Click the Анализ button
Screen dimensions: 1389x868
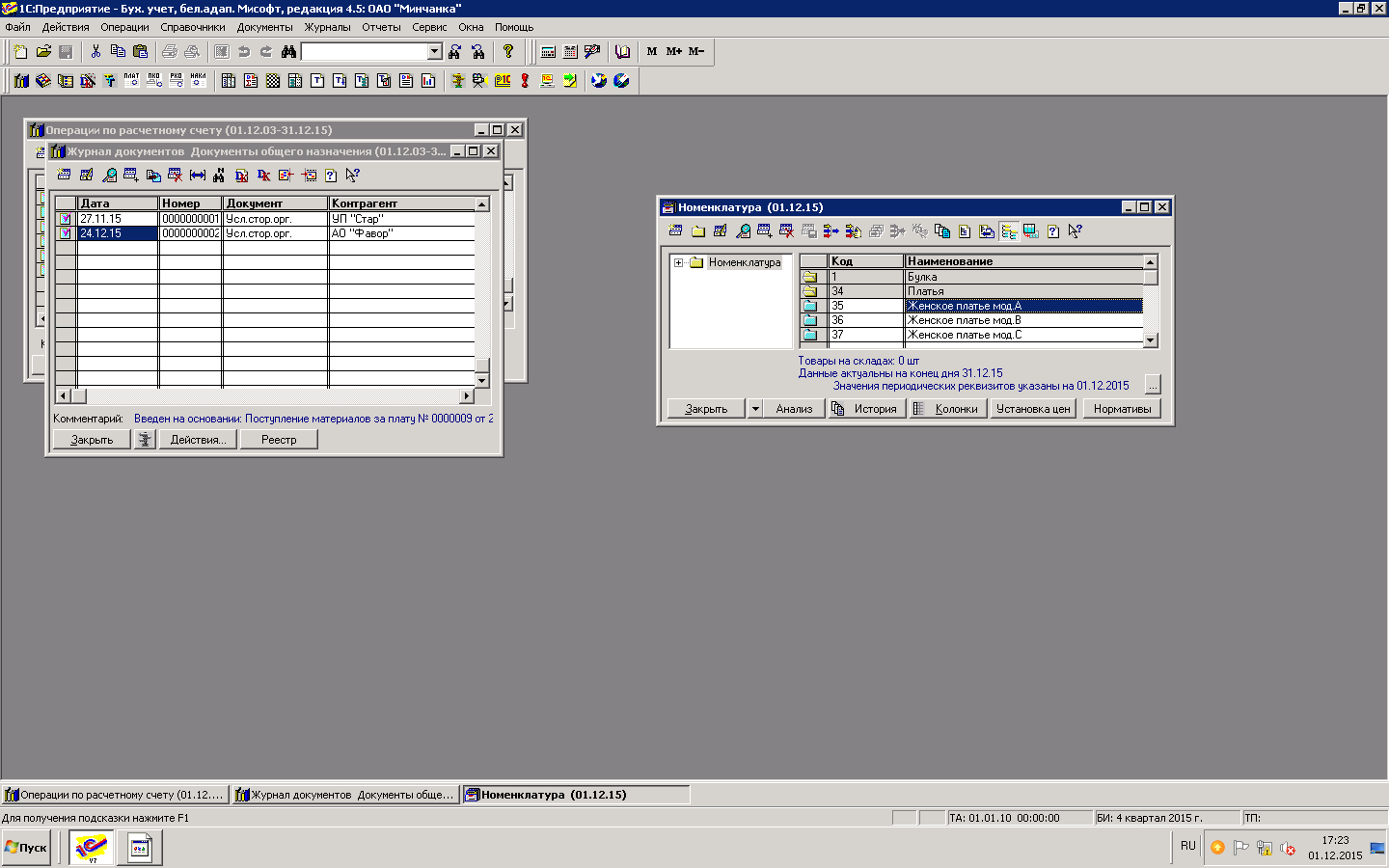tap(794, 409)
